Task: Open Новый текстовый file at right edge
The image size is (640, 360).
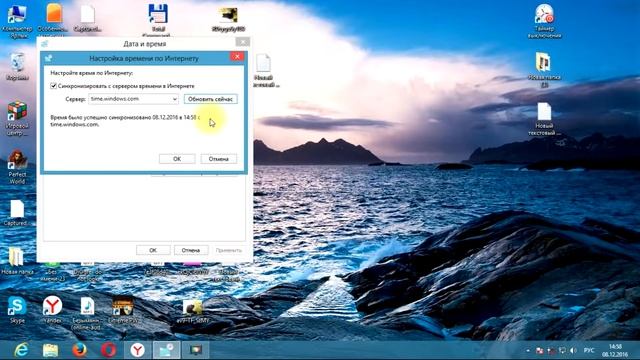Action: [544, 111]
